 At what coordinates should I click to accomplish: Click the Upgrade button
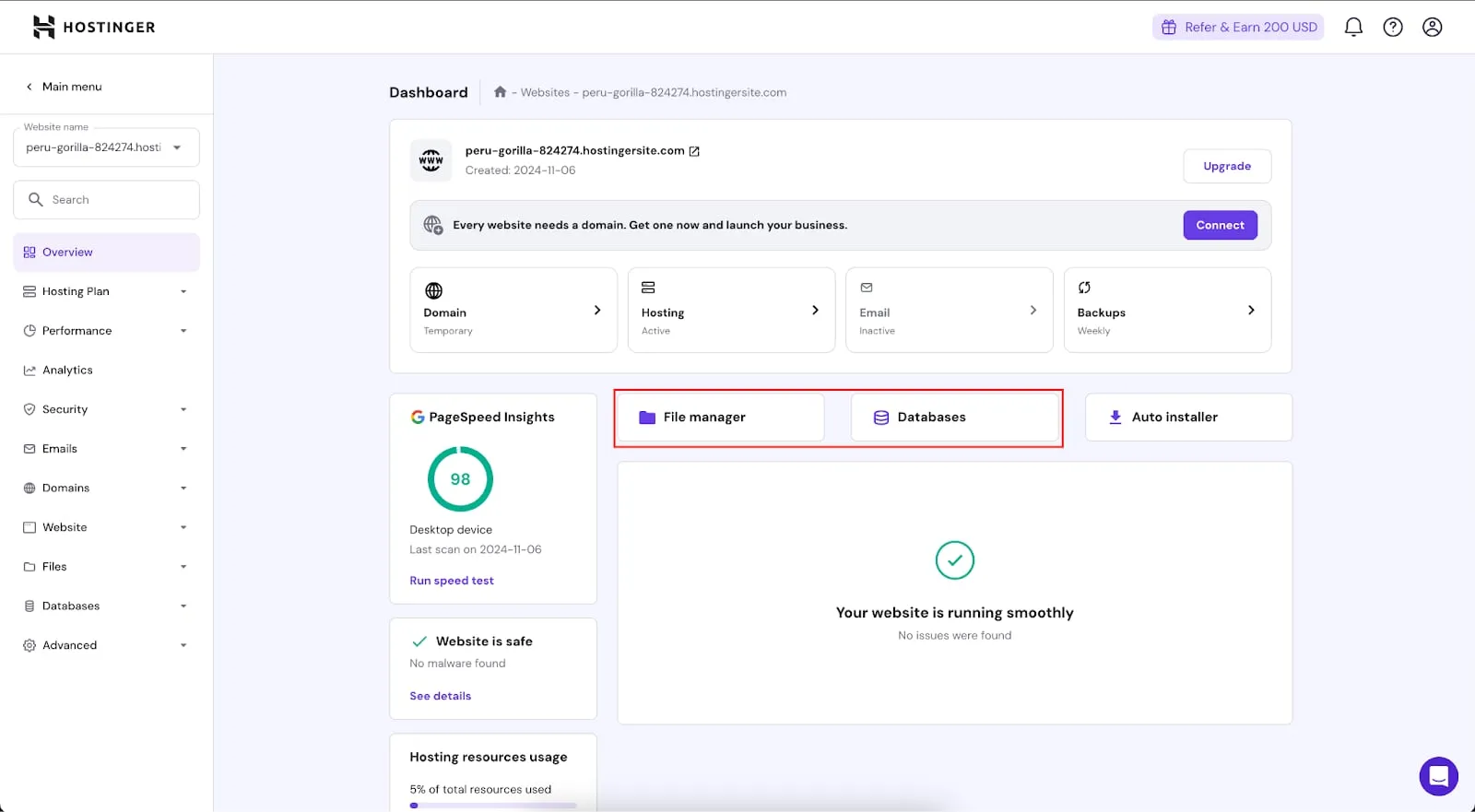1227,167
